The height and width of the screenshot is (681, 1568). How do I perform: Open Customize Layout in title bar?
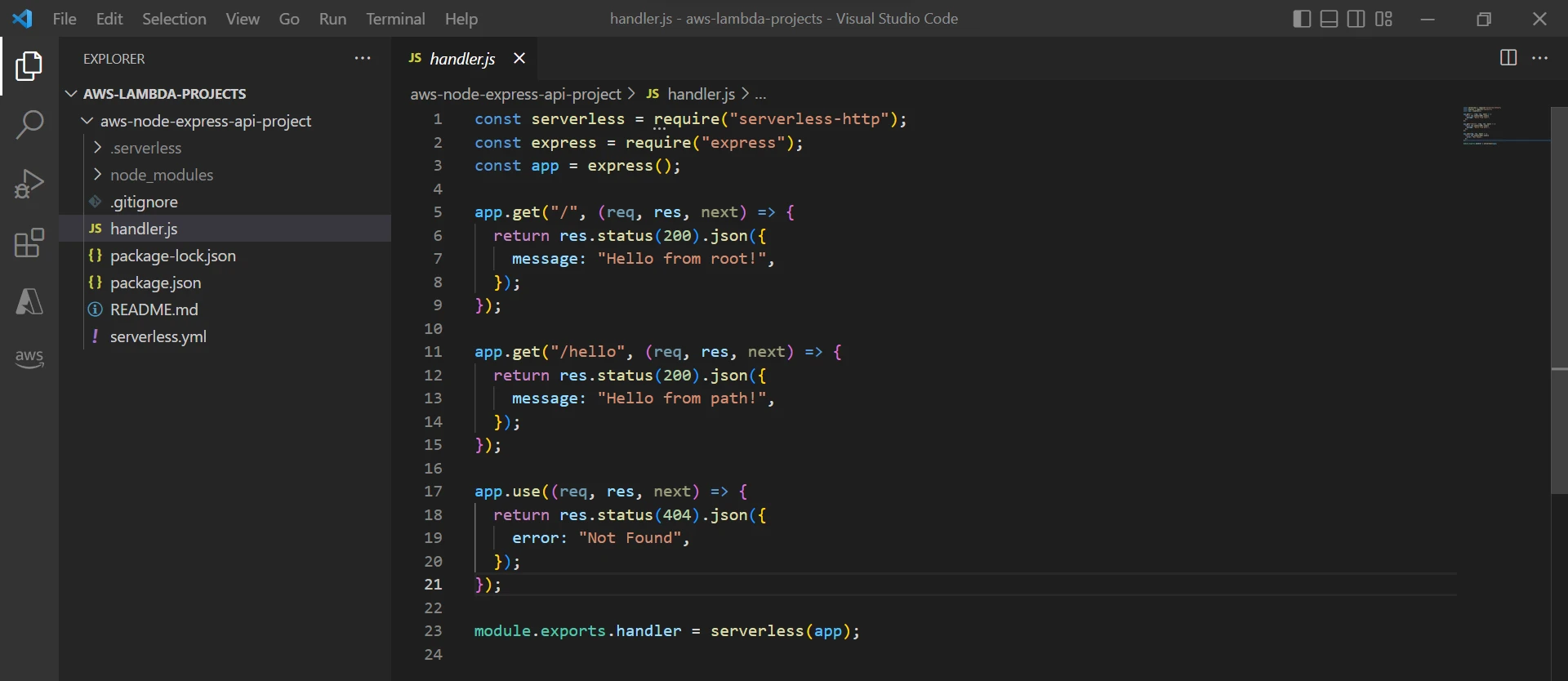(1383, 19)
